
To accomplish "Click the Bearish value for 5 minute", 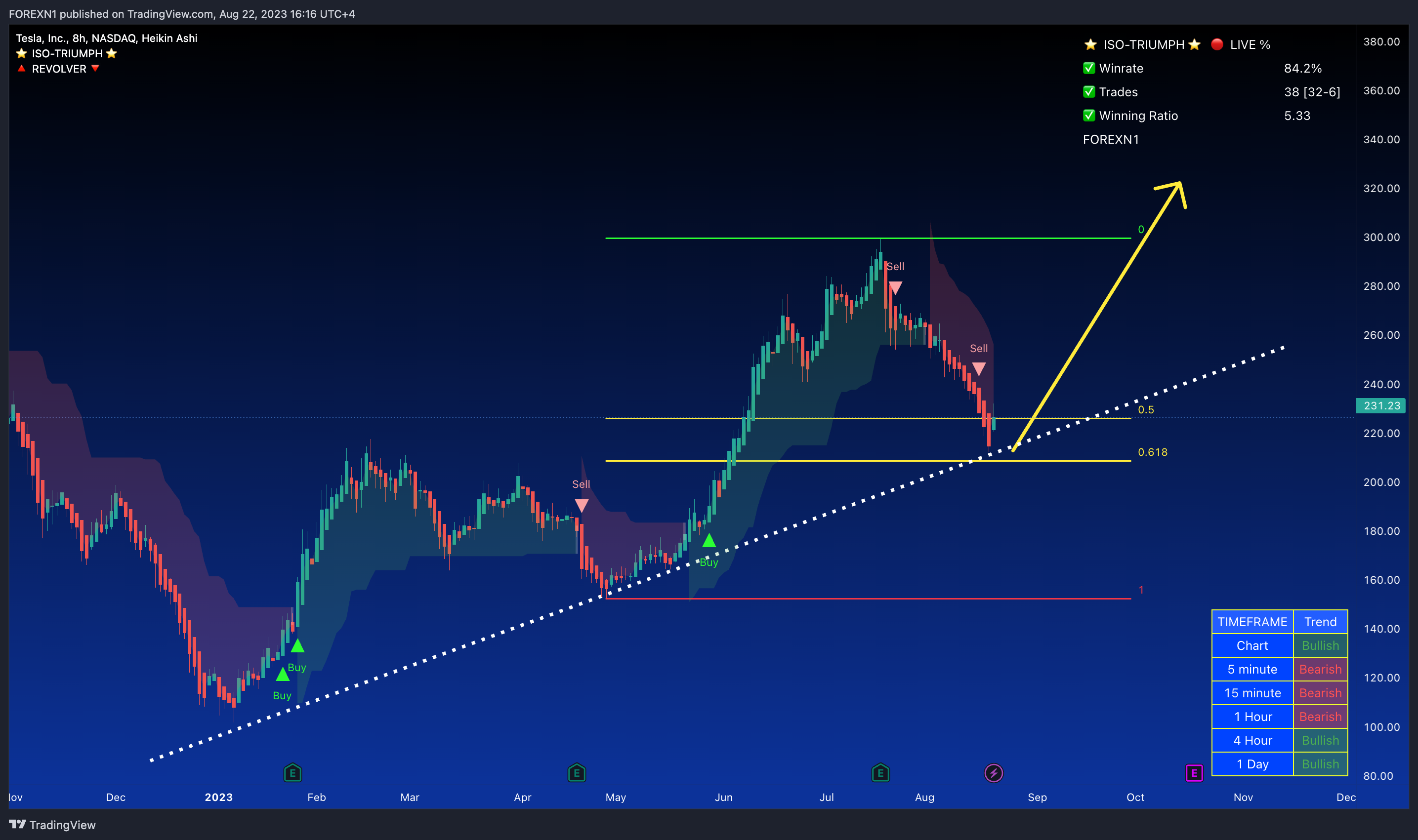I will pyautogui.click(x=1320, y=669).
